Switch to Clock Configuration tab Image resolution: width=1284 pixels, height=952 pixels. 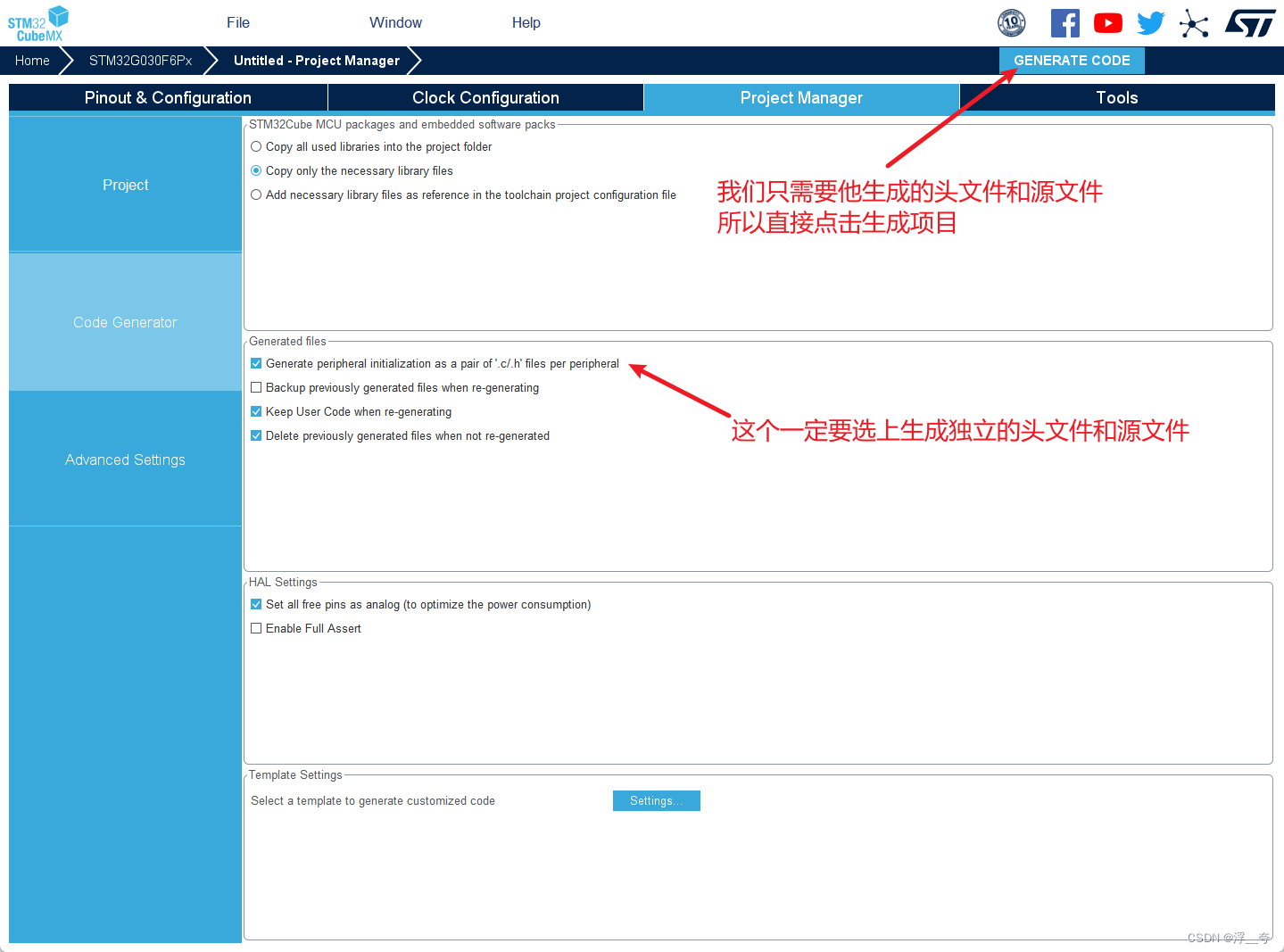[485, 97]
